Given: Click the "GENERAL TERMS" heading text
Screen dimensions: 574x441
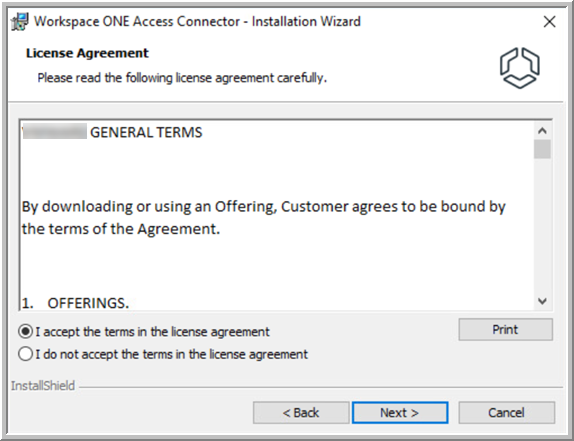Looking at the screenshot, I should pos(146,132).
